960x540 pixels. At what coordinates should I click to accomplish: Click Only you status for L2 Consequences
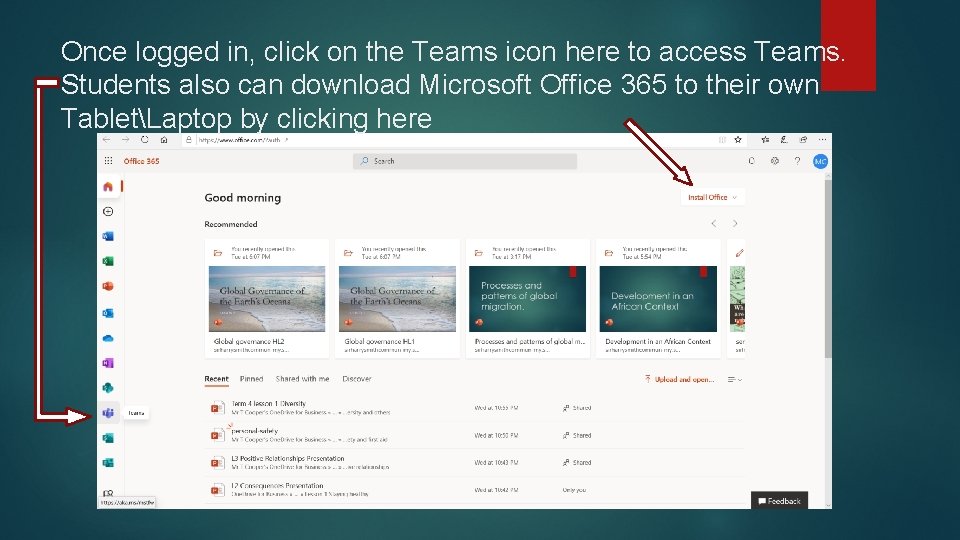pyautogui.click(x=574, y=490)
